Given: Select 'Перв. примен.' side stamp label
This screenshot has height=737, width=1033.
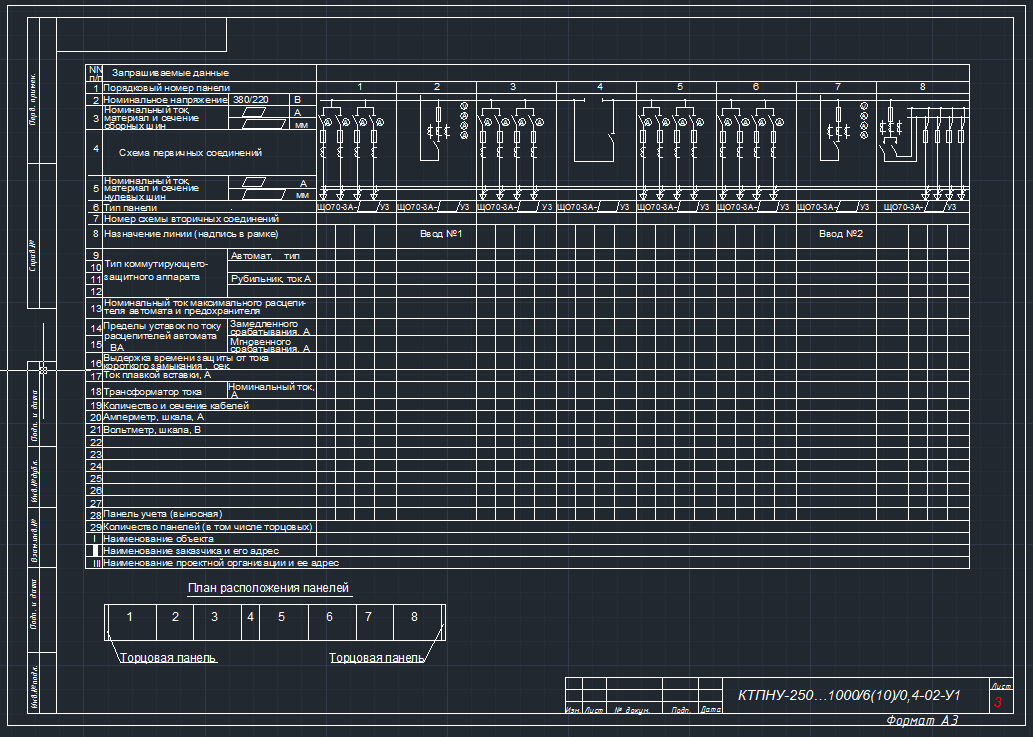Looking at the screenshot, I should click(33, 100).
